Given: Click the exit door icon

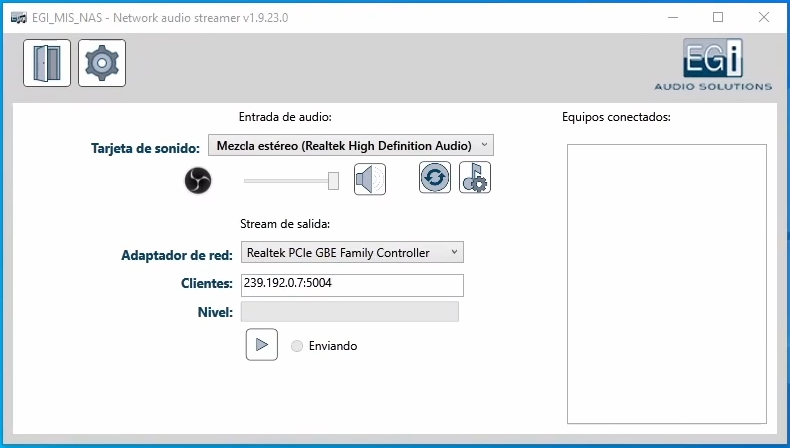Looking at the screenshot, I should [47, 63].
